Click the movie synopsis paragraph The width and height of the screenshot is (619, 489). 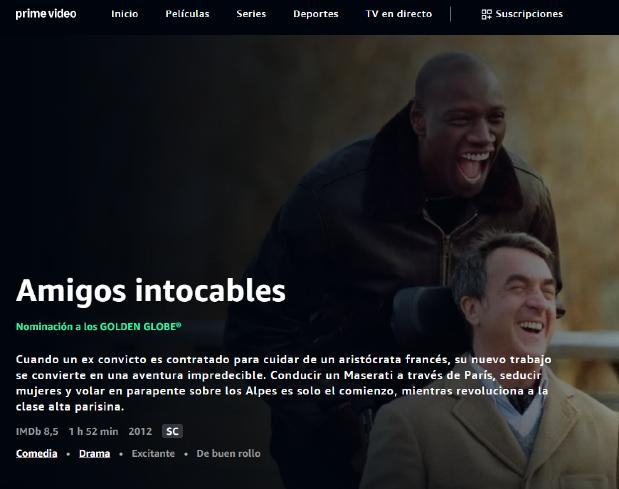(x=283, y=383)
